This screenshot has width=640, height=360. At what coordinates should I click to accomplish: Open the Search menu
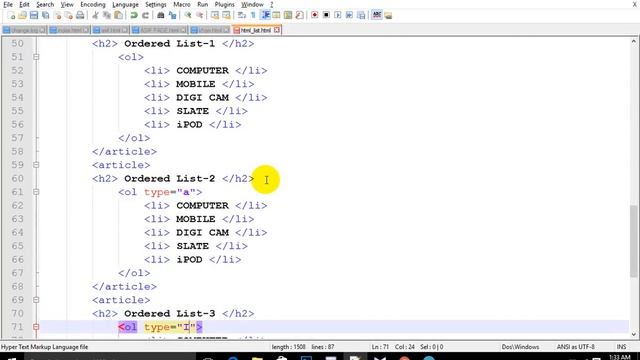[45, 4]
